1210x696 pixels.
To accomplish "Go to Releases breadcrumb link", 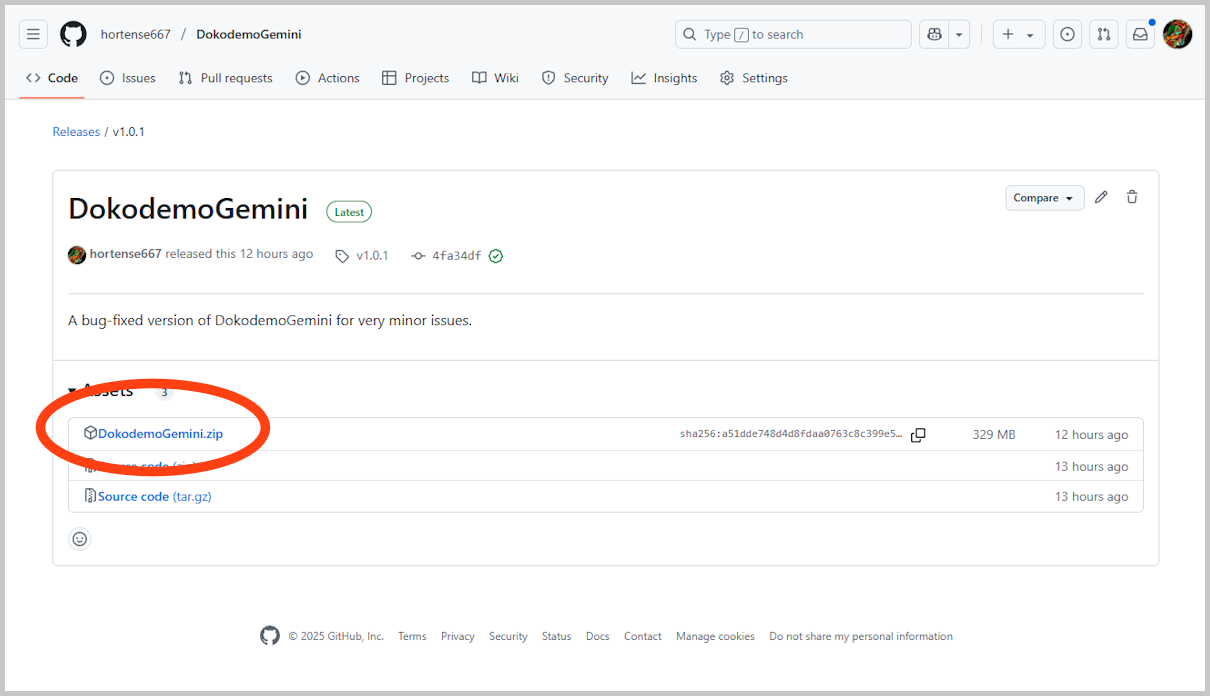I will pyautogui.click(x=76, y=132).
